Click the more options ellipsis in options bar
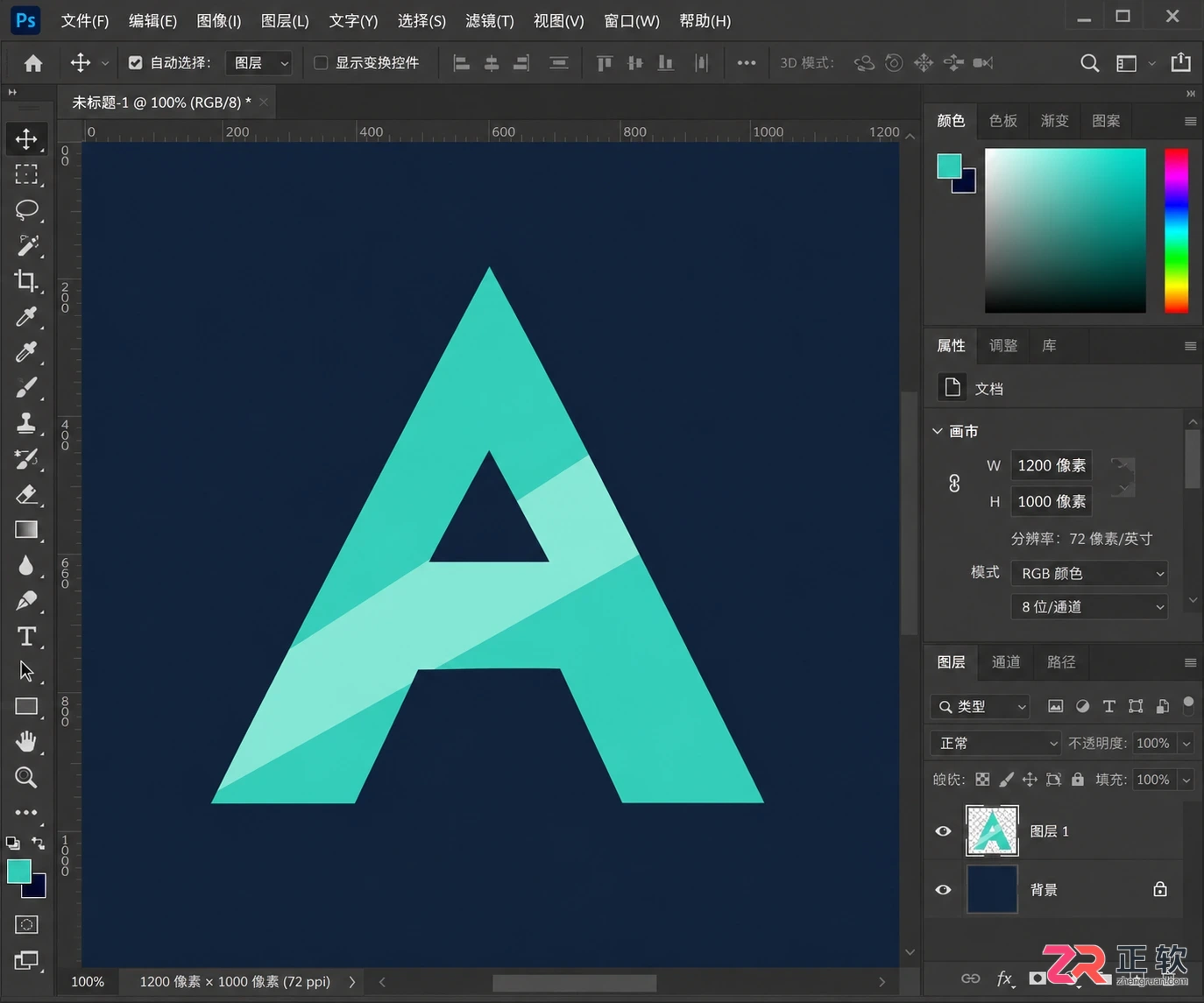Viewport: 1204px width, 1003px height. (x=747, y=63)
